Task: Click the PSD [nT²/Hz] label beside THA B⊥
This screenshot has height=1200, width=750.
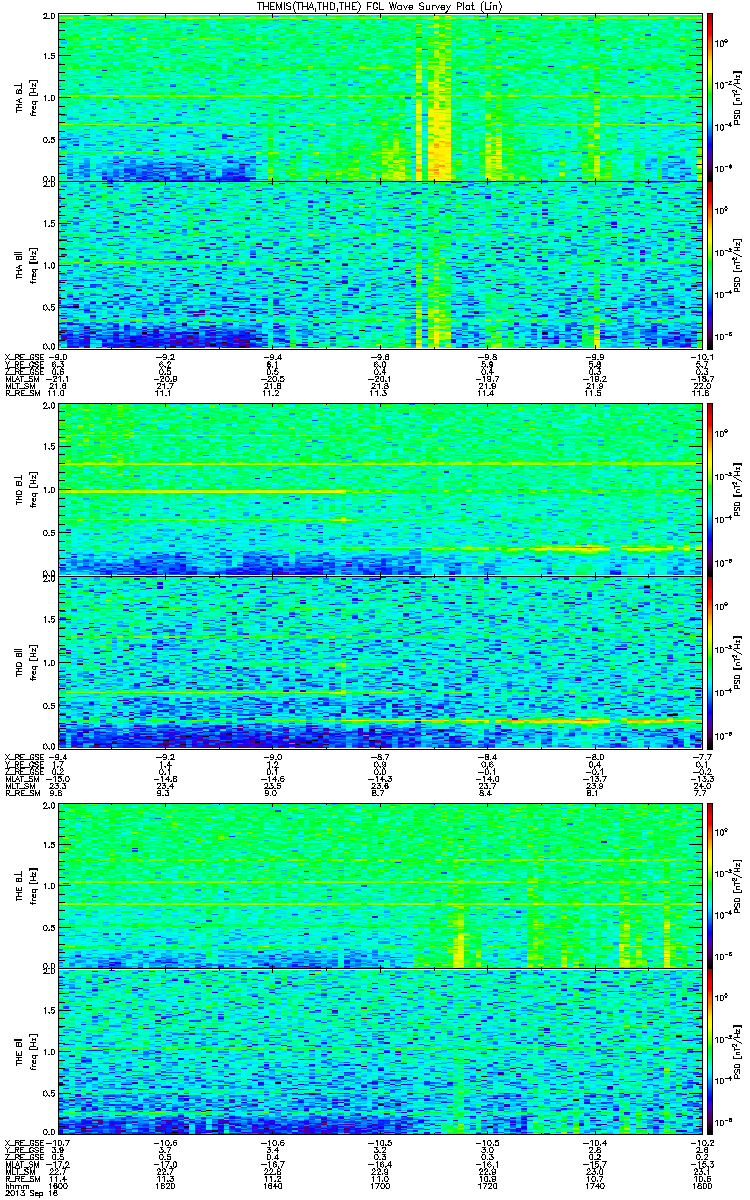Action: click(739, 98)
